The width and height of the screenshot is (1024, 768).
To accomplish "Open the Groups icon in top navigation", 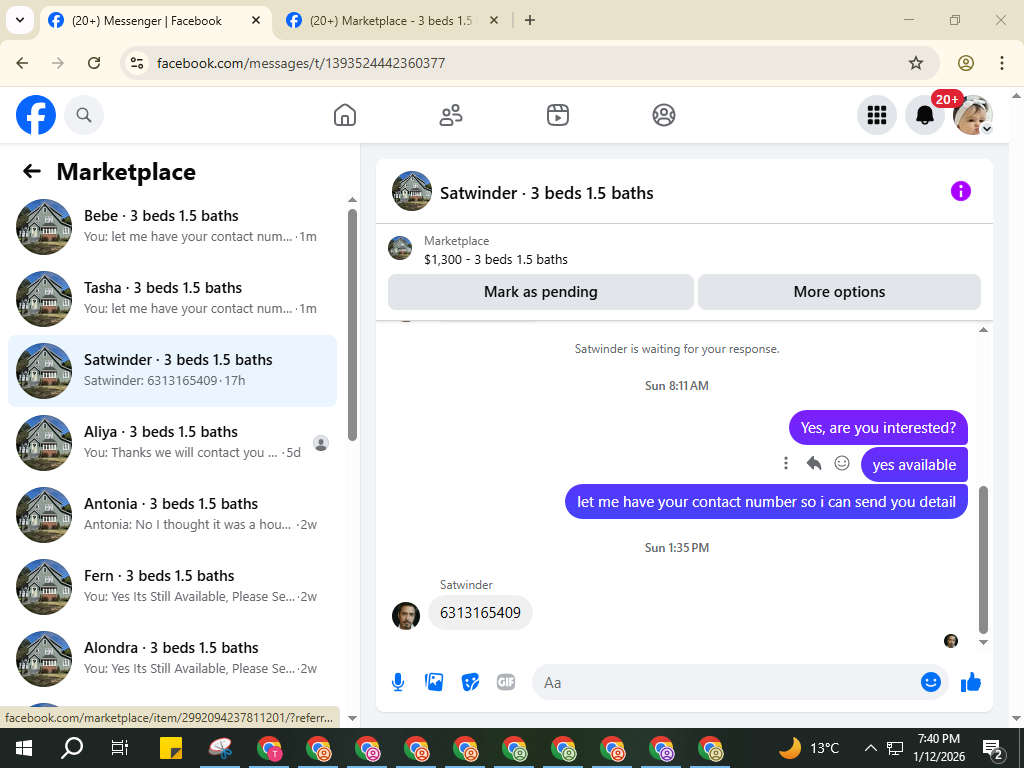I will point(664,115).
